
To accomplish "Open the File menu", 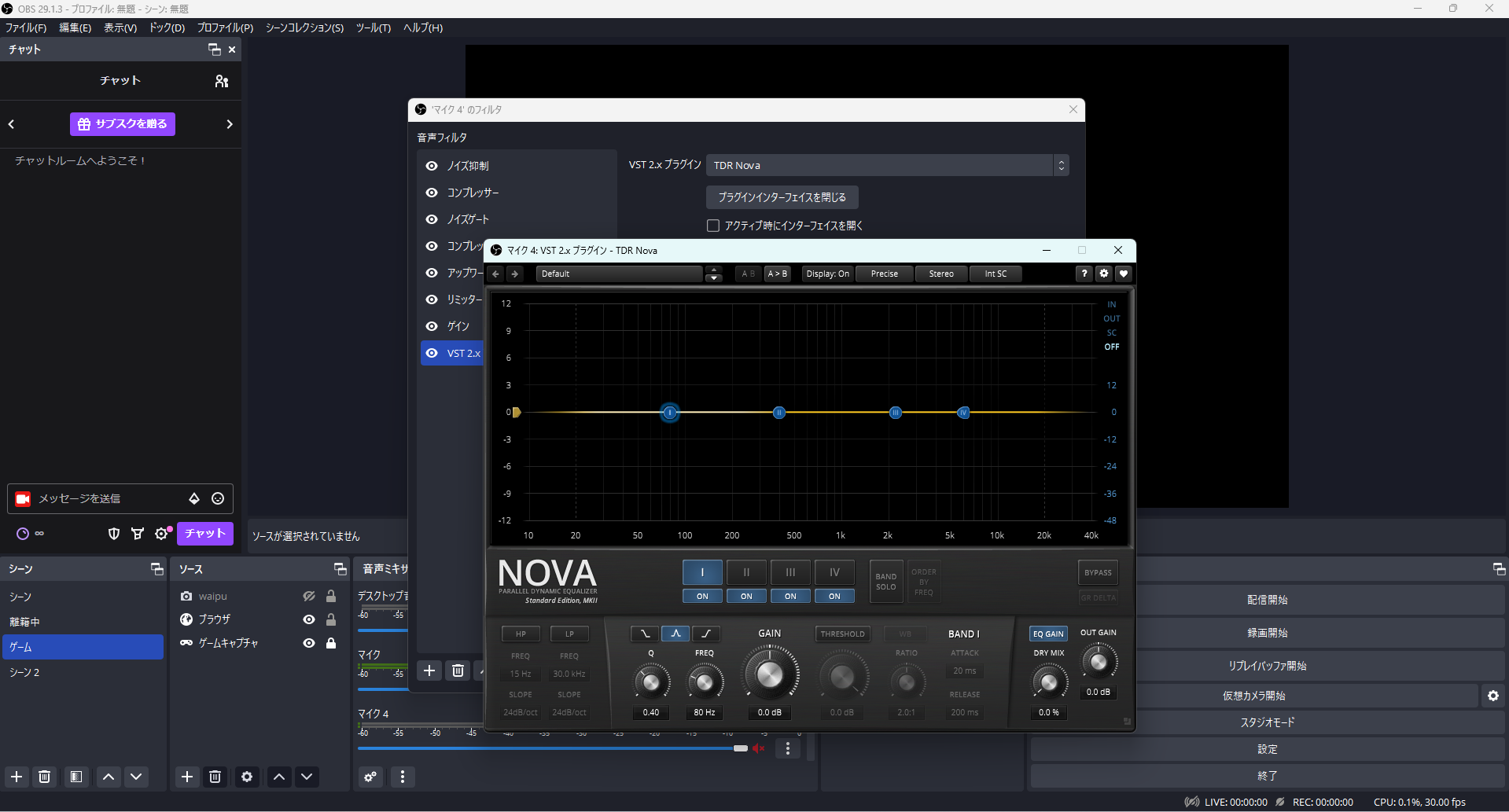I will 26,28.
